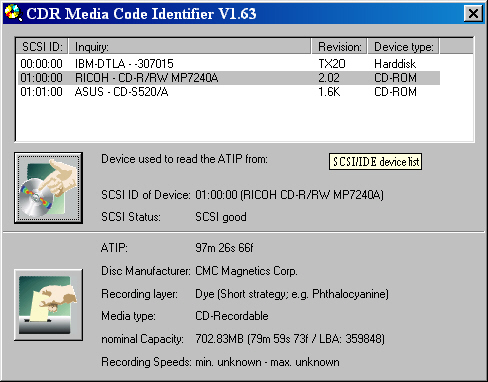Click 'Device used to read the ATIP from' label
The image size is (488, 382).
click(184, 159)
